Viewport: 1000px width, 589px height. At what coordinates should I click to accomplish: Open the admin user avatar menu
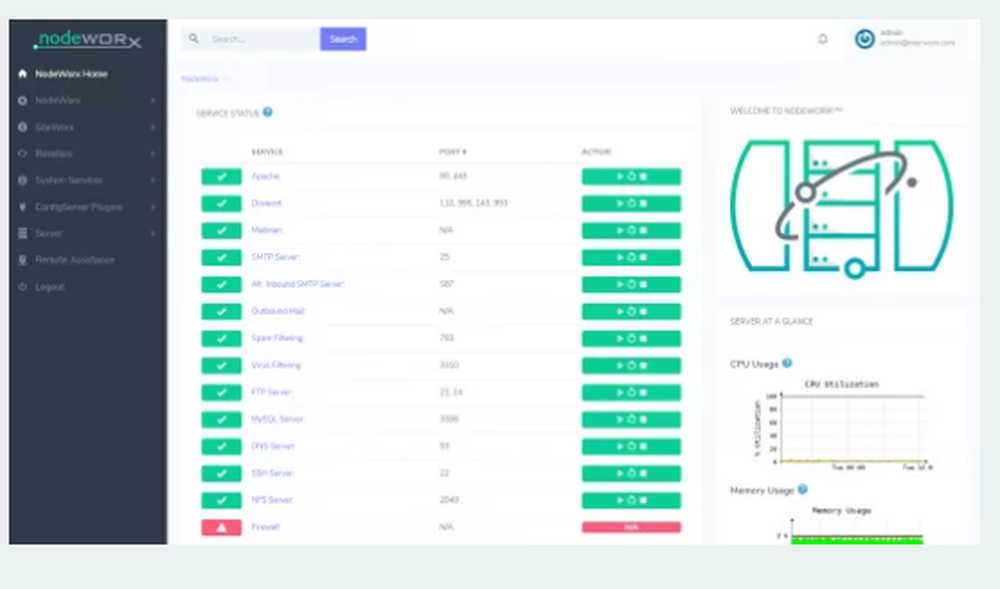point(865,39)
